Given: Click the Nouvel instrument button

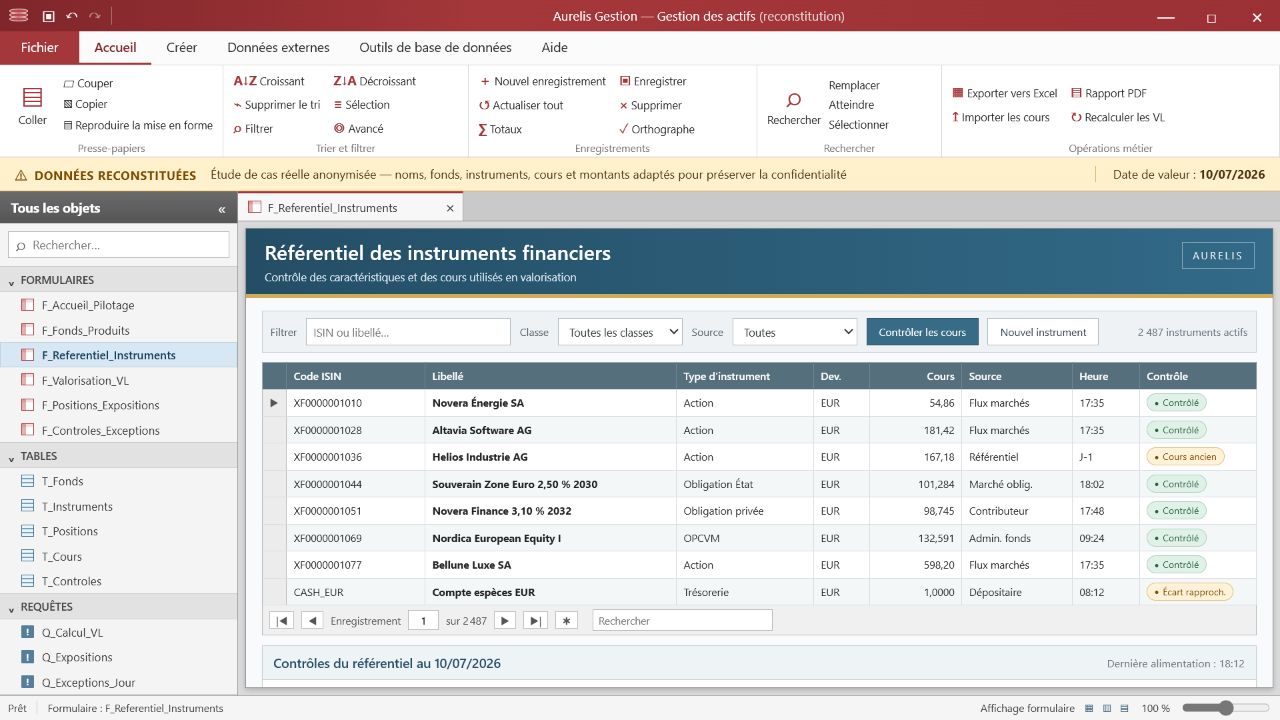Looking at the screenshot, I should point(1043,332).
